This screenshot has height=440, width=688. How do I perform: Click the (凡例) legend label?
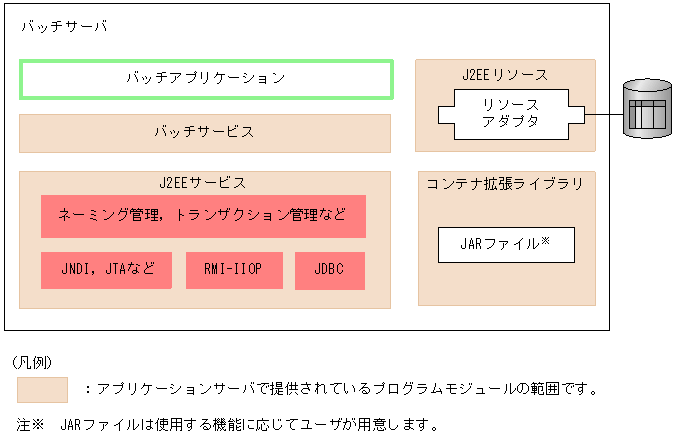[31, 361]
